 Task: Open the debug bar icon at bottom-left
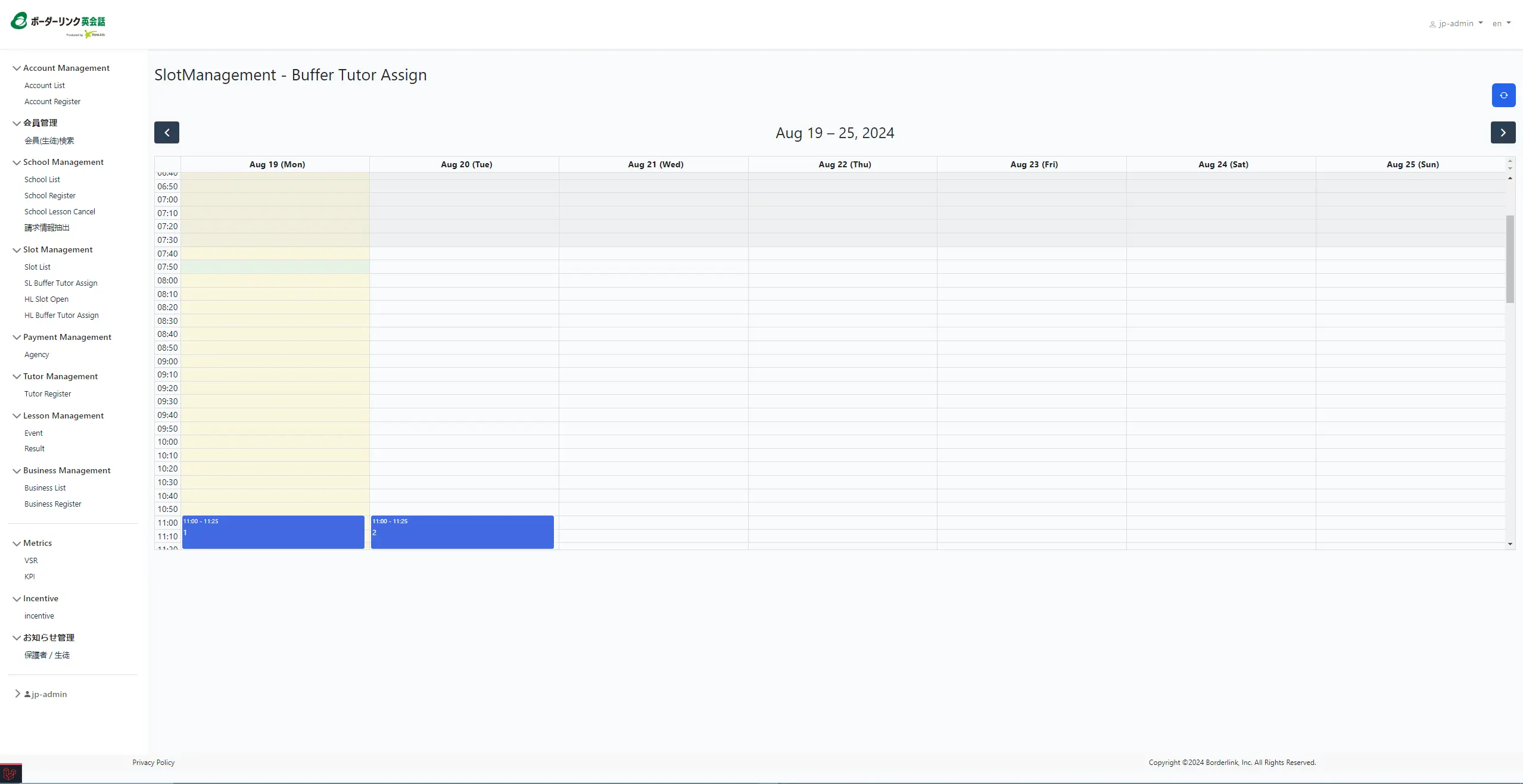(10, 774)
